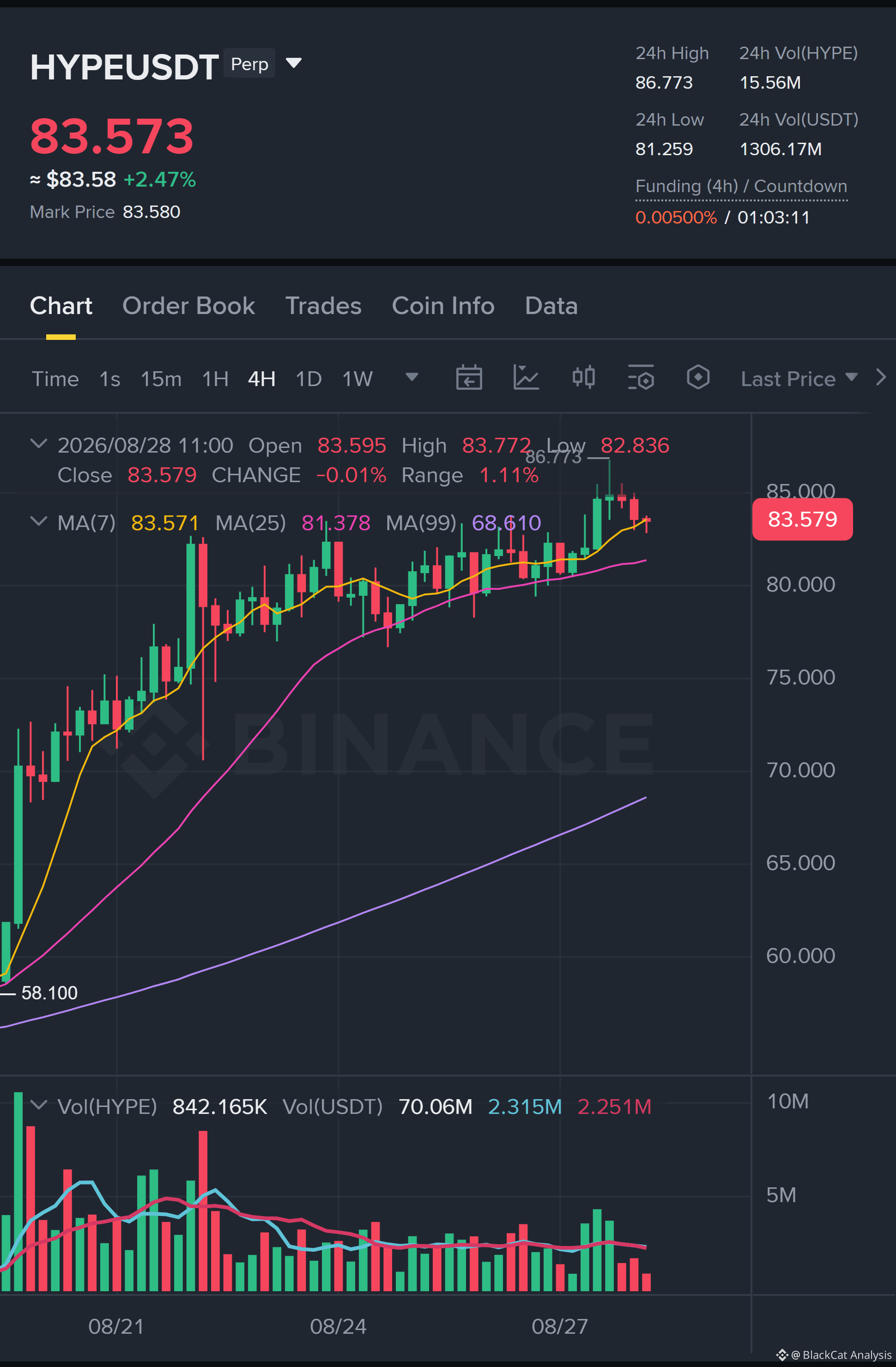Image resolution: width=896 pixels, height=1367 pixels.
Task: Click the countdown timer 01:03:11
Action: coord(774,218)
